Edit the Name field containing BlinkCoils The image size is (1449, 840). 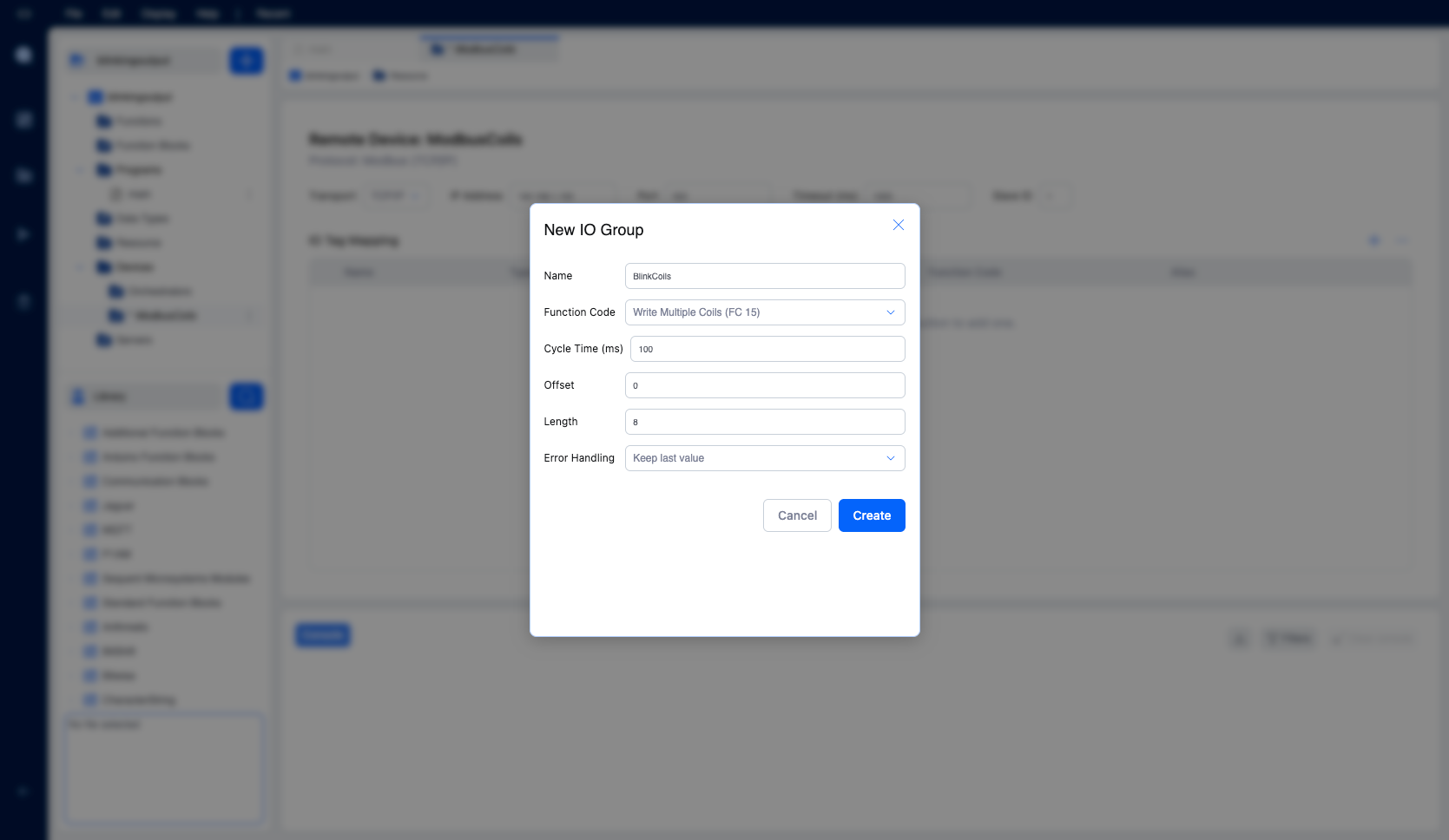pyautogui.click(x=765, y=276)
